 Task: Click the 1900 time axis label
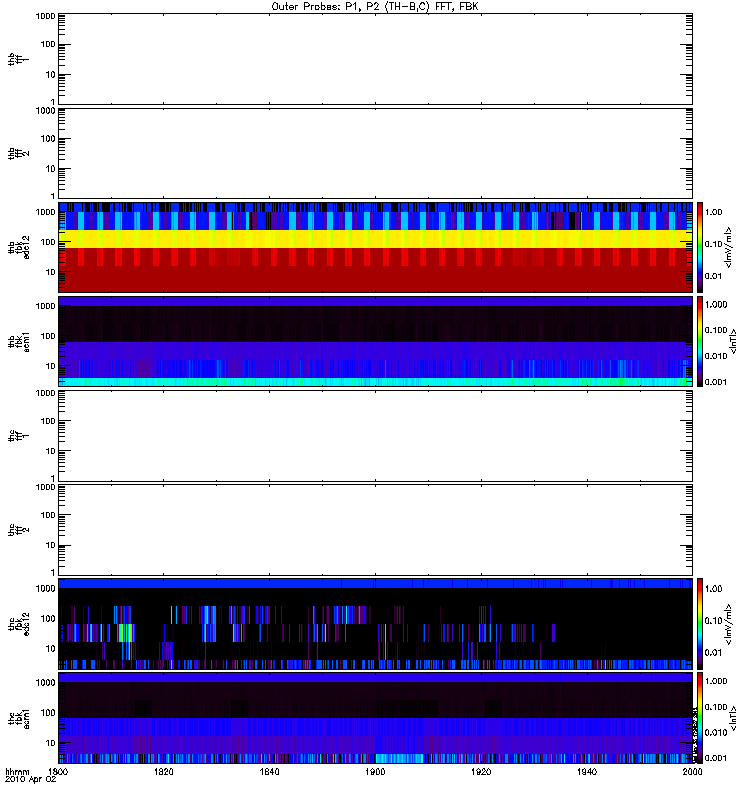375,771
